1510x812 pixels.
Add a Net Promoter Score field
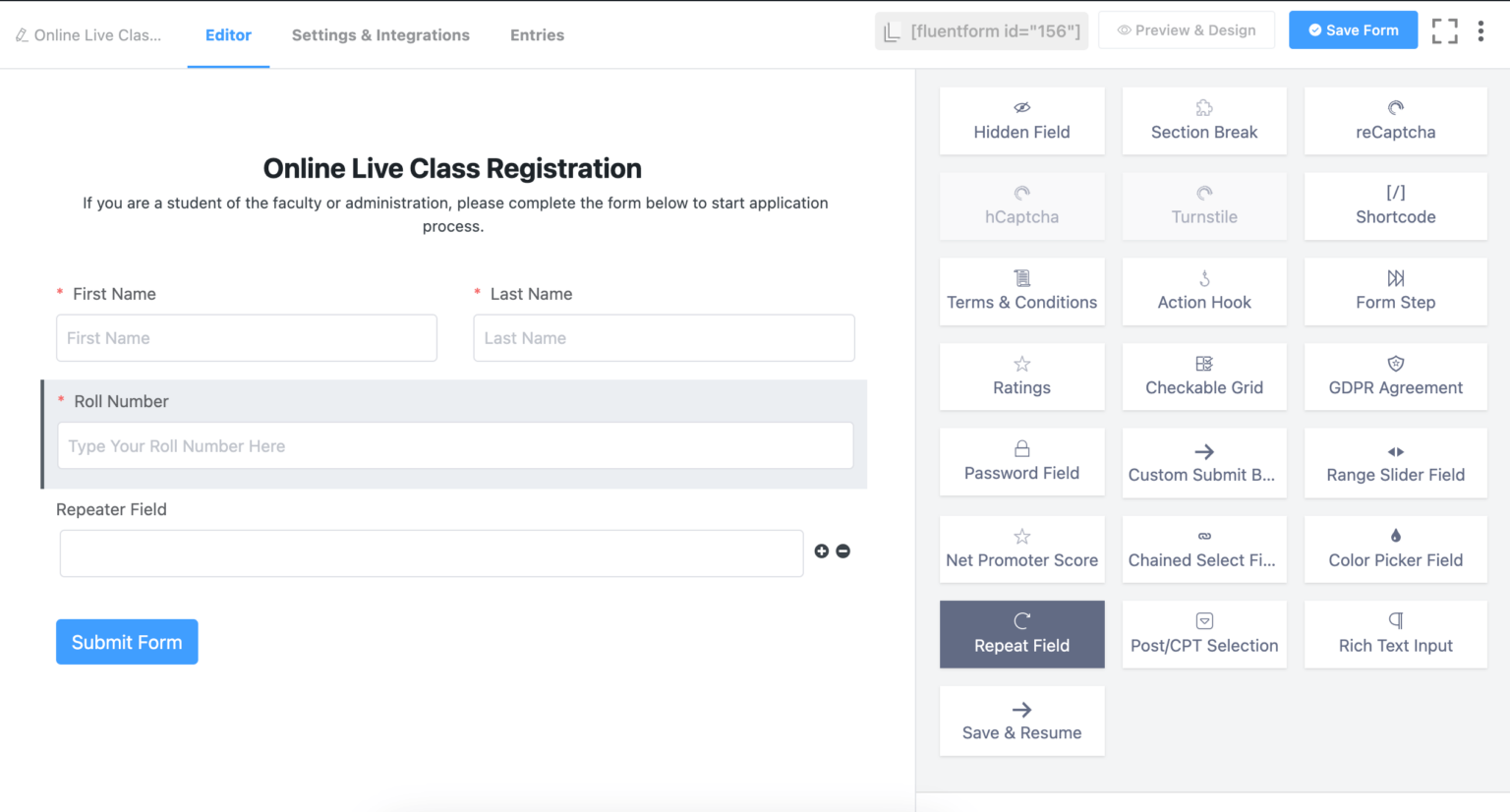1021,549
